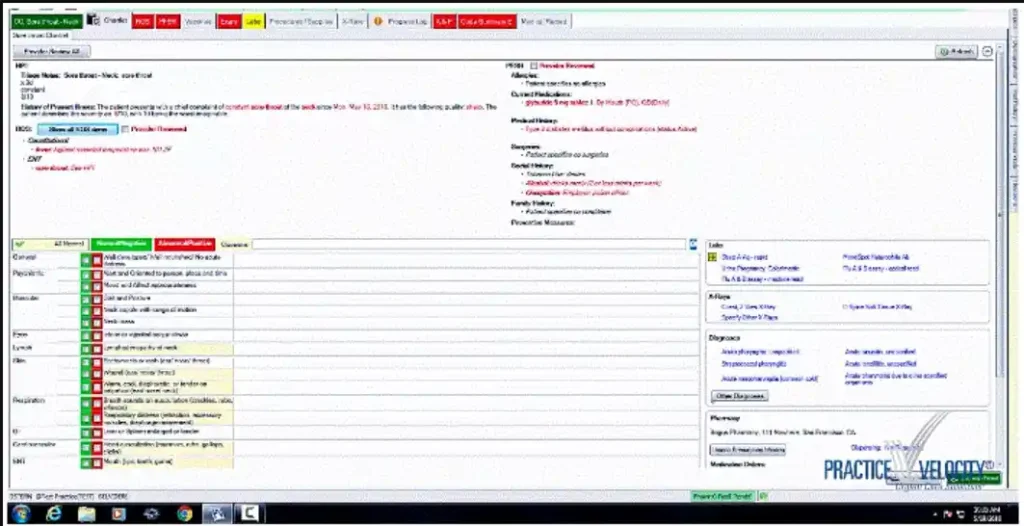The width and height of the screenshot is (1024, 526).
Task: Order the Chest 2 View X-Ray
Action: point(748,306)
